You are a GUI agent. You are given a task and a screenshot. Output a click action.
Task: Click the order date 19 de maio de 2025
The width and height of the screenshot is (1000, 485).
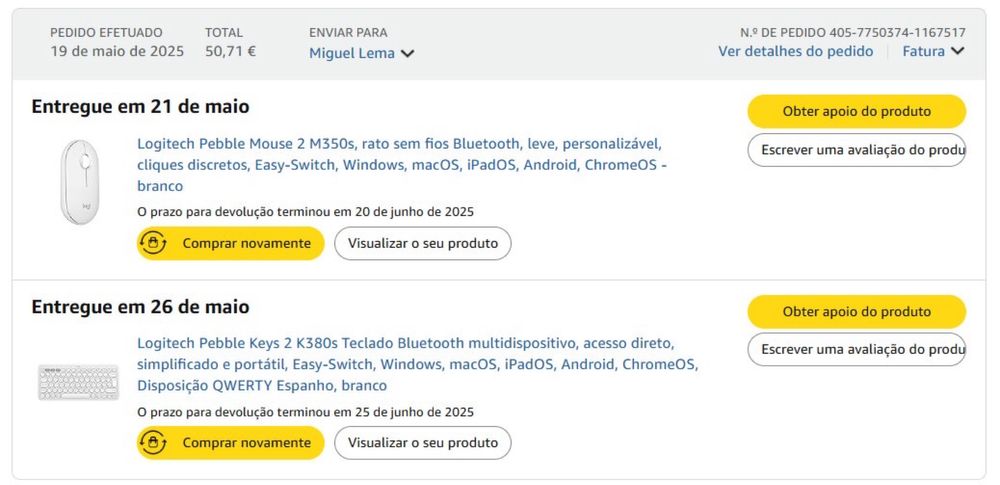(117, 52)
